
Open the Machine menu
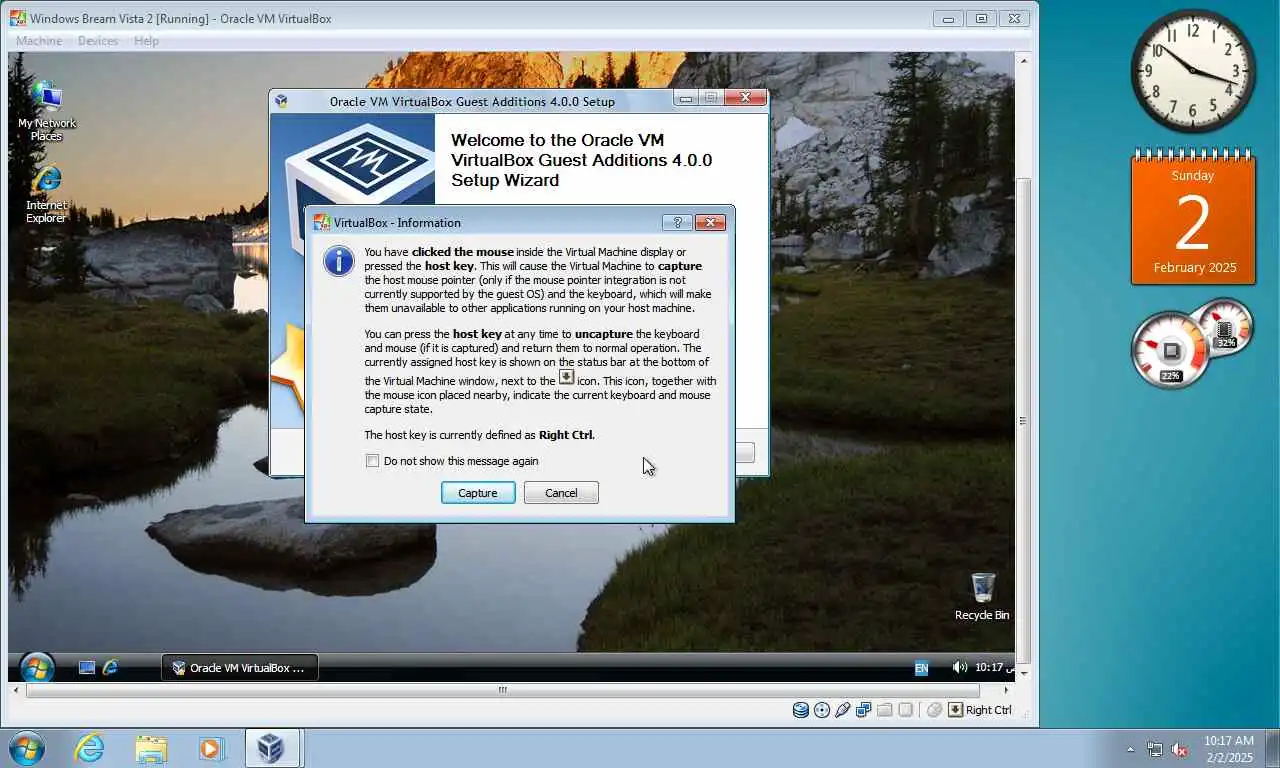[39, 41]
